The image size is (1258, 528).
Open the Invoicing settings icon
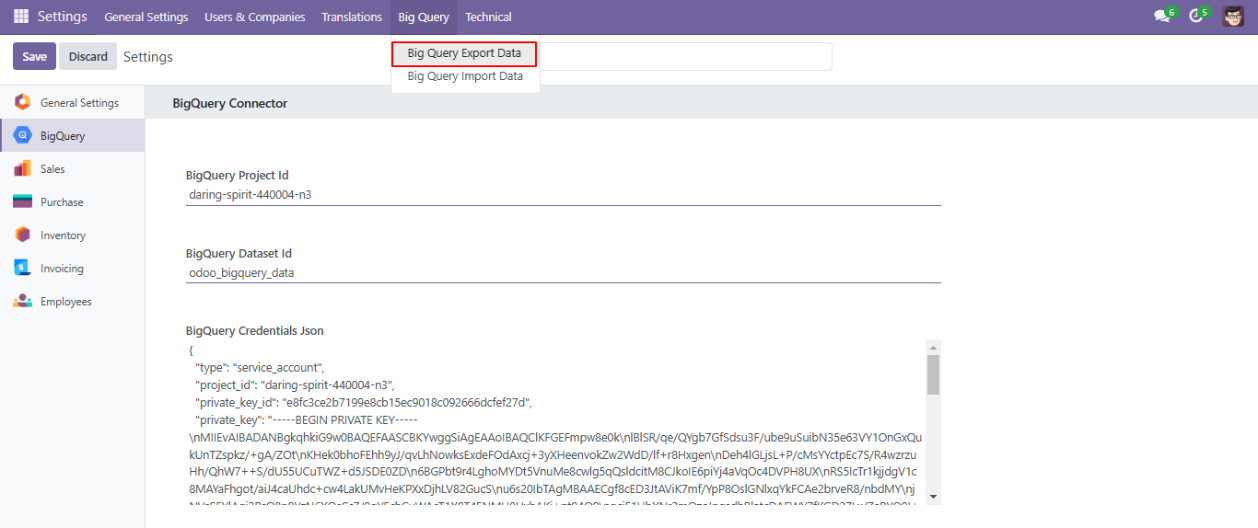(22, 268)
